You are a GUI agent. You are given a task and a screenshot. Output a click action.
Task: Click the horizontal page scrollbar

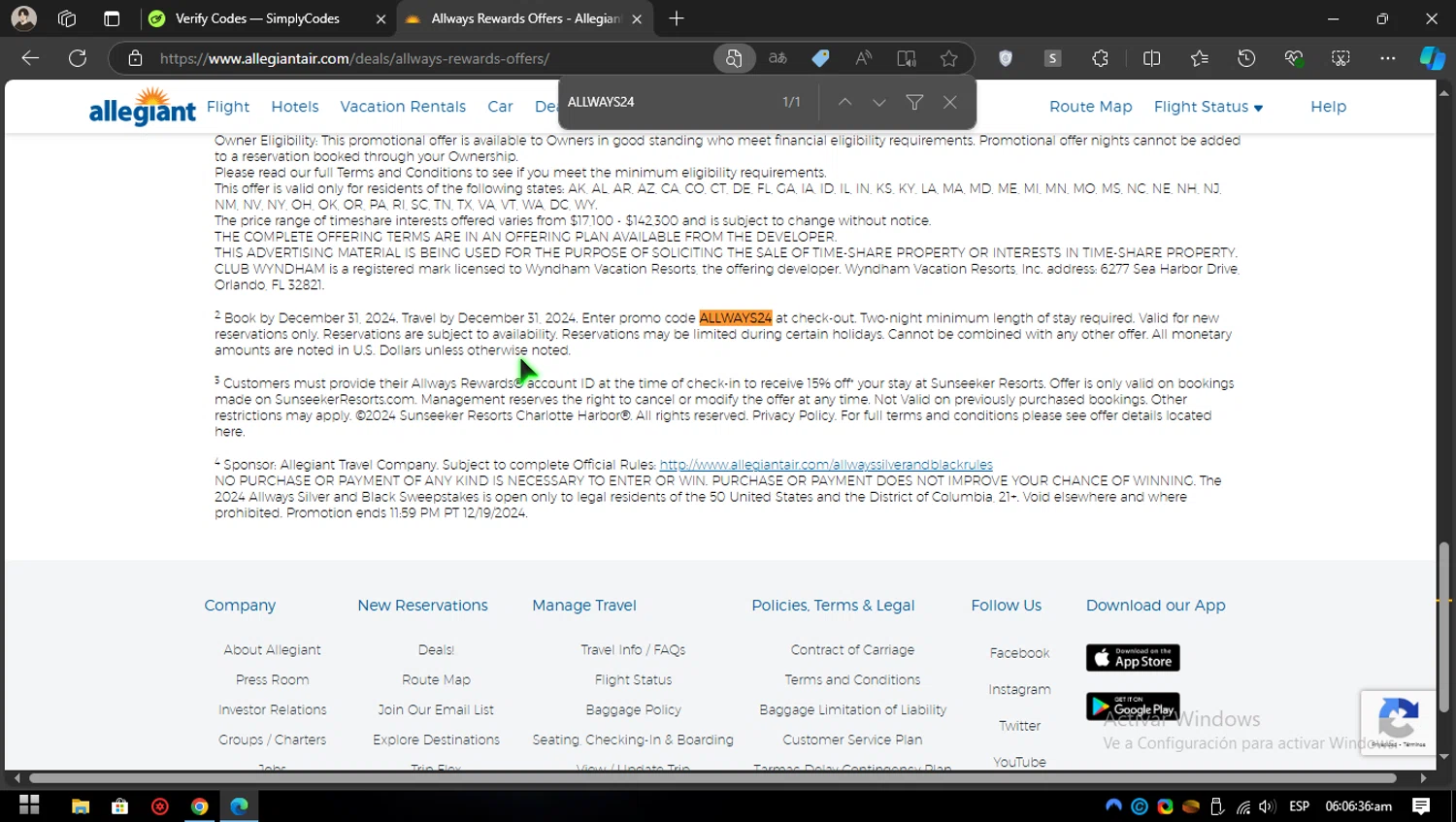tap(712, 778)
